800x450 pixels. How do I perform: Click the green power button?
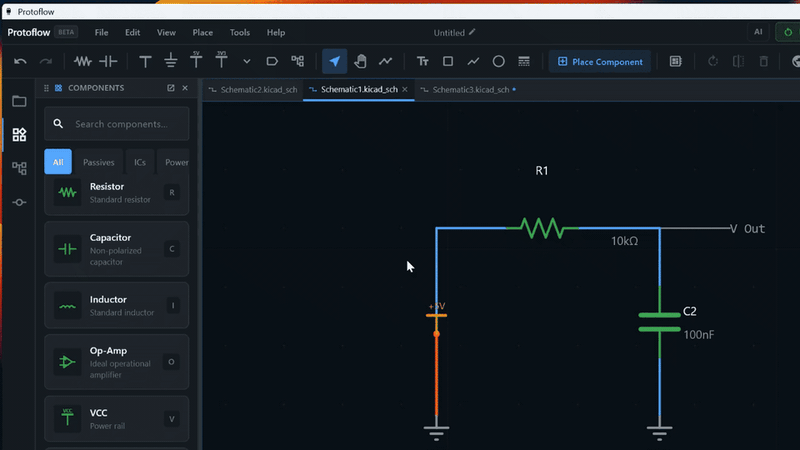(x=788, y=32)
